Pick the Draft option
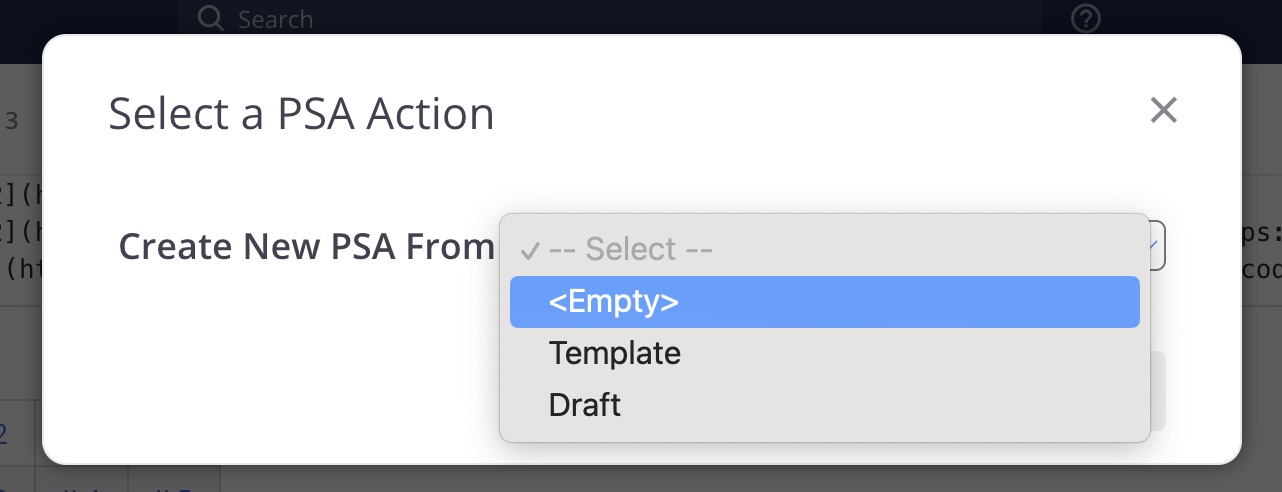 coord(584,405)
